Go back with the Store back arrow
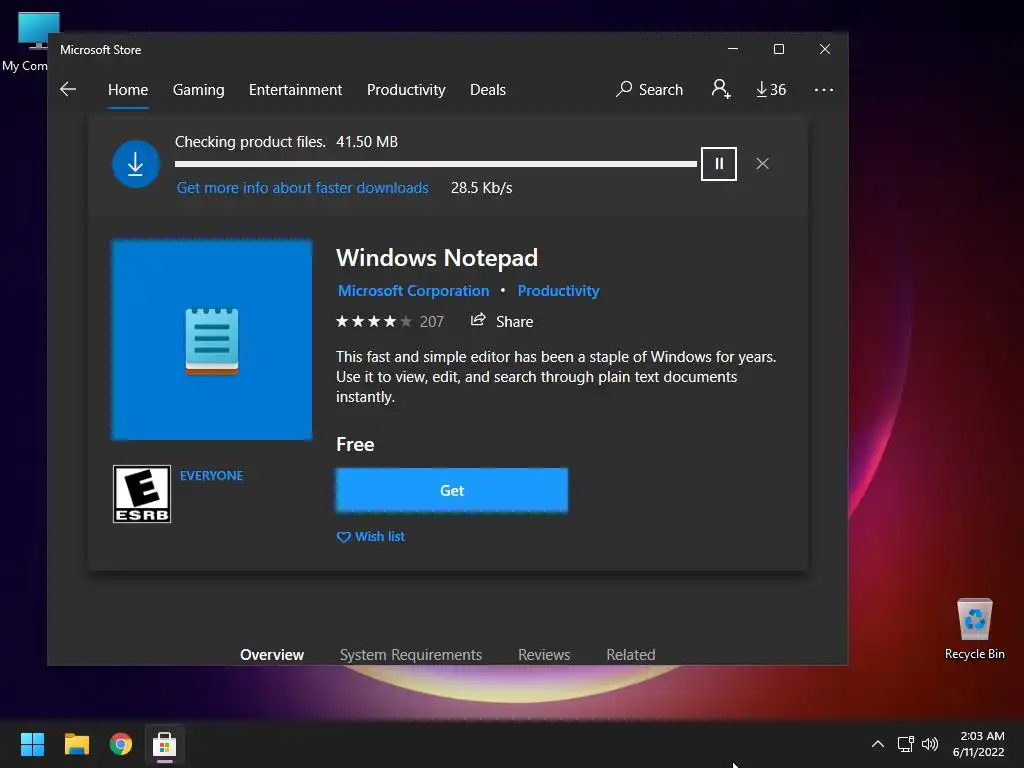Image resolution: width=1024 pixels, height=768 pixels. [x=68, y=89]
